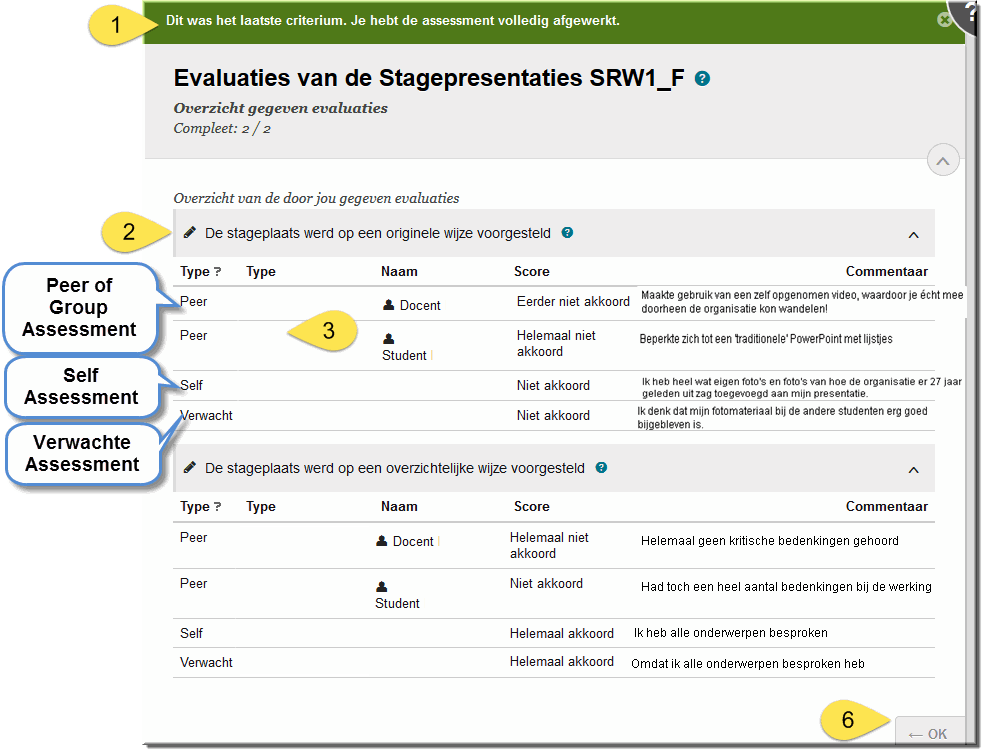This screenshot has height=753, width=985.
Task: Click 'Naam' column header in second table
Action: point(399,506)
